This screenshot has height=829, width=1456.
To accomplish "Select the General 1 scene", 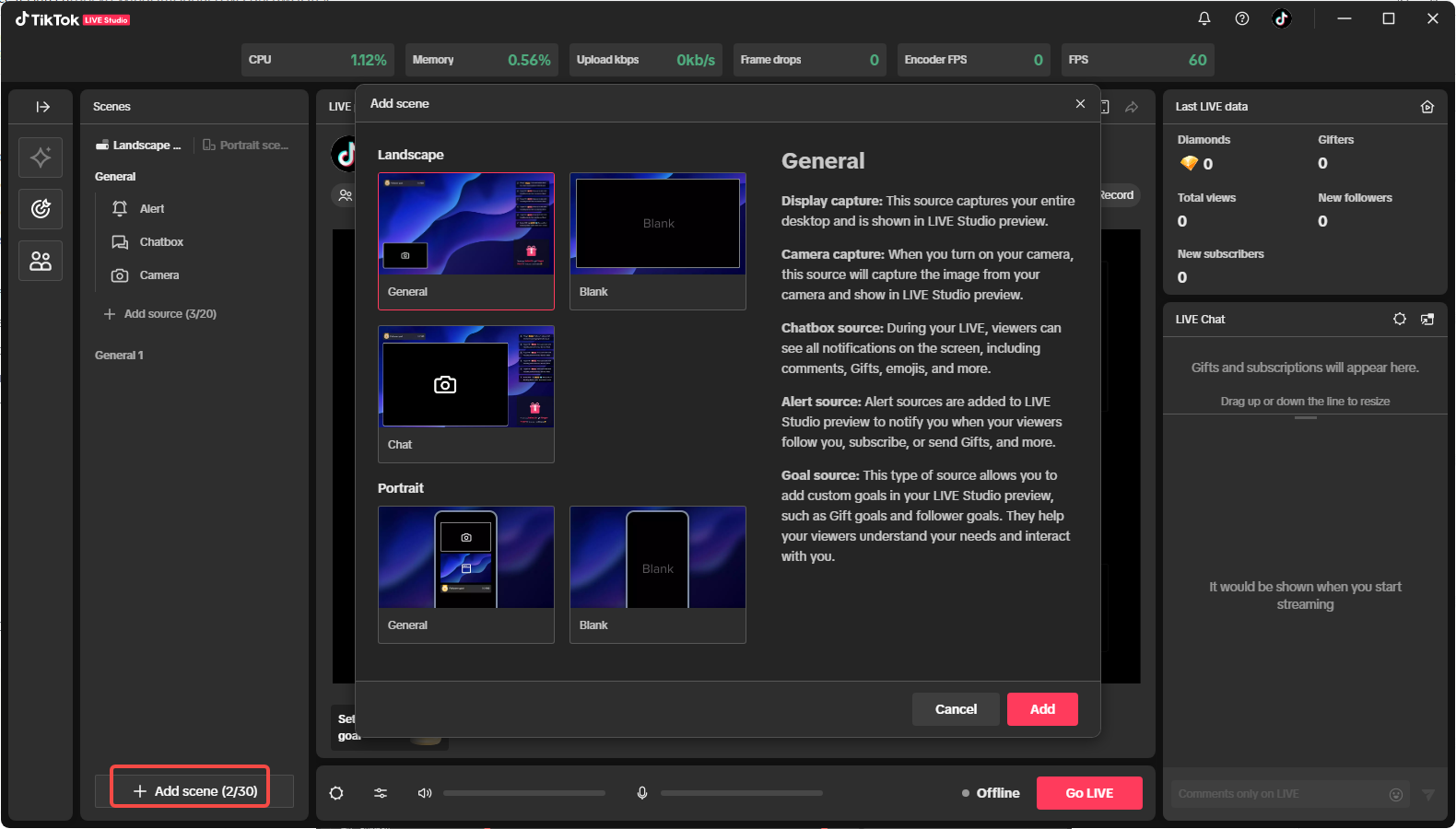I will (119, 356).
